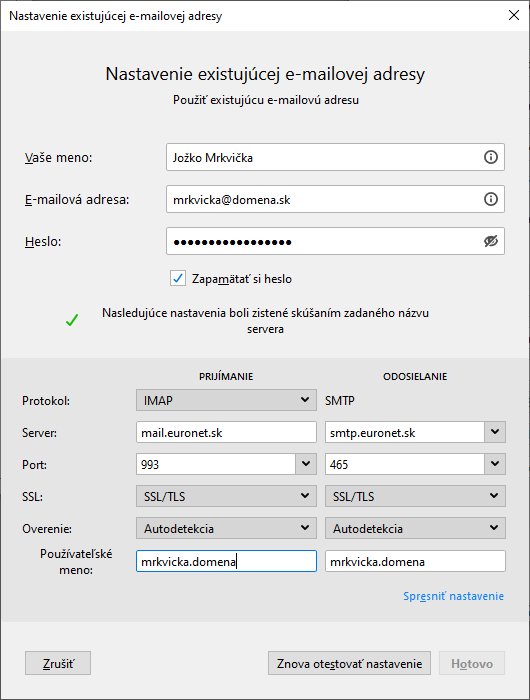Click the "Hotovo" button
This screenshot has height=700, width=530.
[x=472, y=663]
